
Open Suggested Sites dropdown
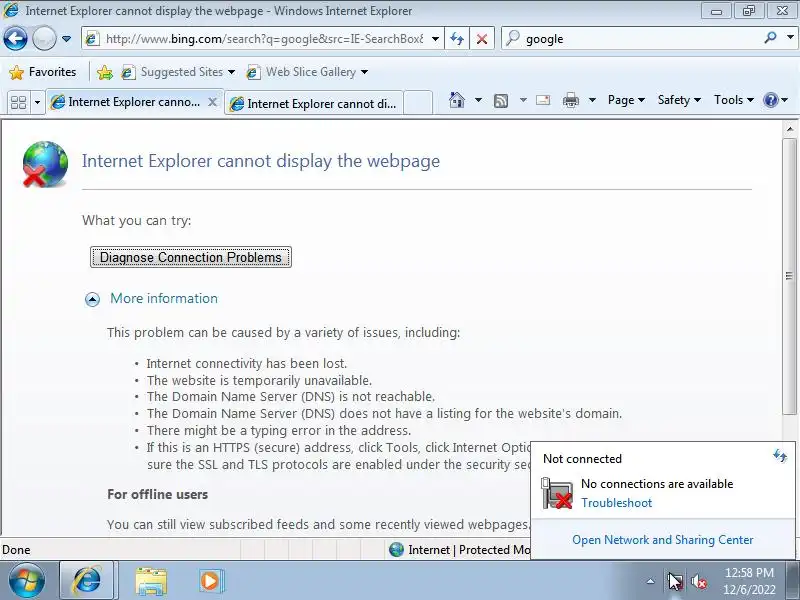pyautogui.click(x=179, y=72)
